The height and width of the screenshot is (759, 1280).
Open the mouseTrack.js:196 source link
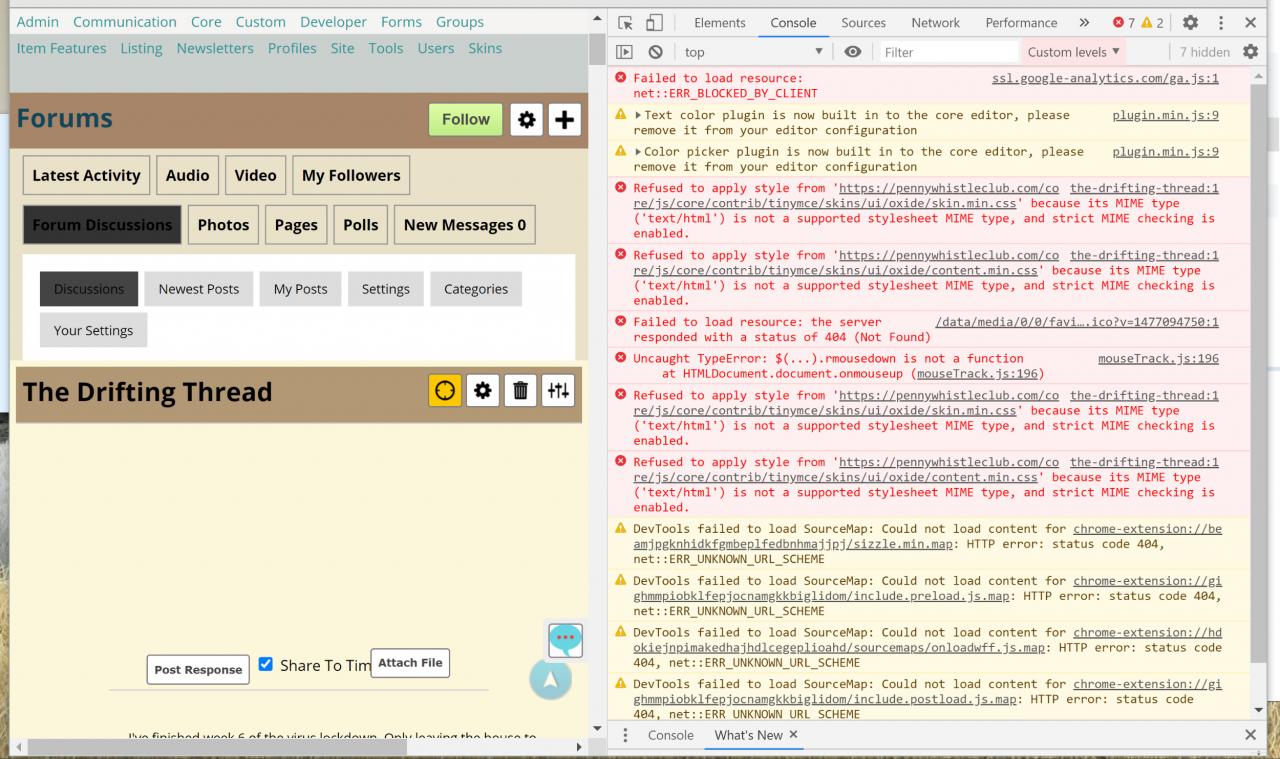(1158, 358)
